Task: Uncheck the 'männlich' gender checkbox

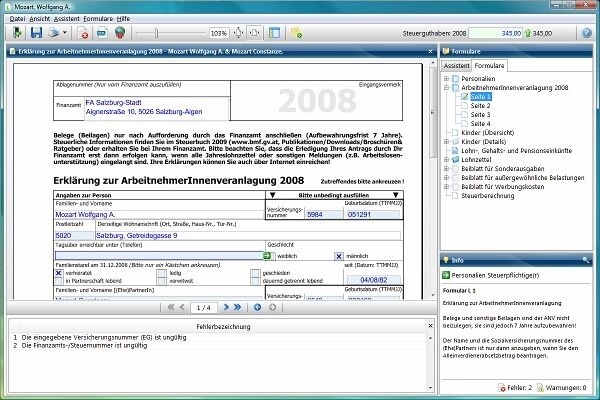Action: click(339, 256)
